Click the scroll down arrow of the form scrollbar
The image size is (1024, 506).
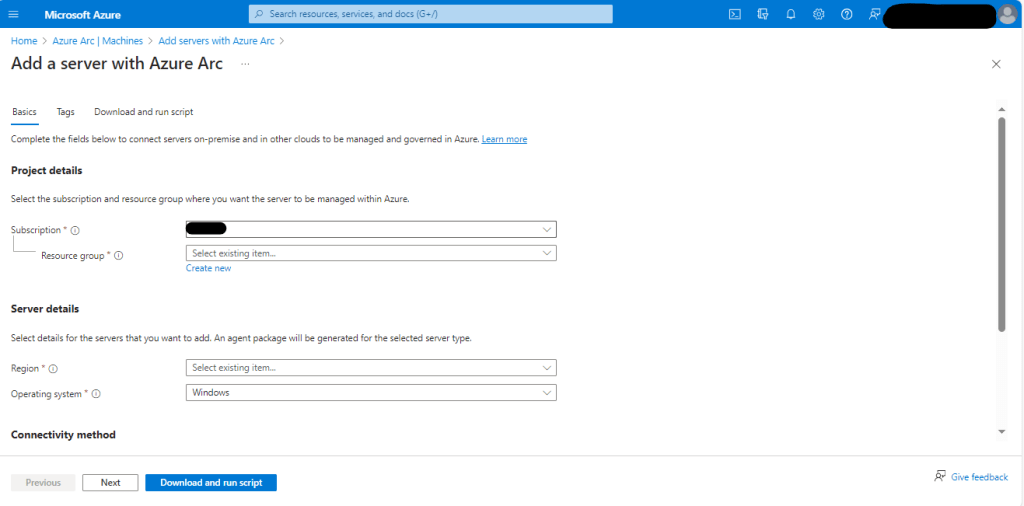pyautogui.click(x=1001, y=431)
